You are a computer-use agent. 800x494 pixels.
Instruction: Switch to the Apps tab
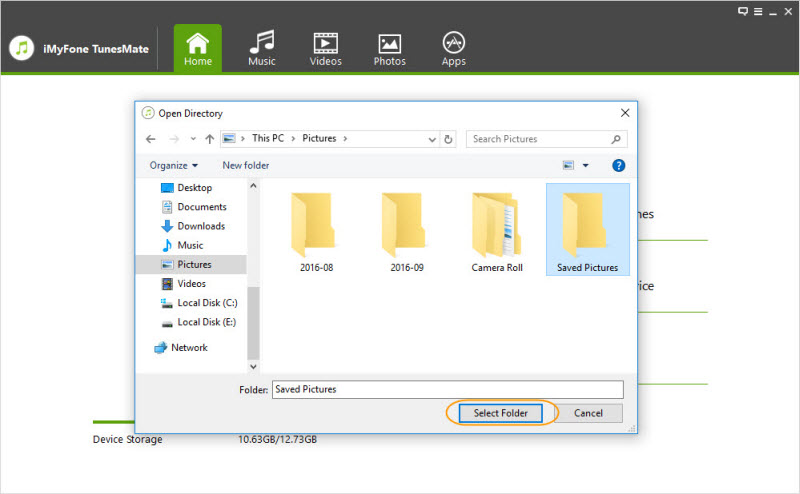tap(454, 48)
